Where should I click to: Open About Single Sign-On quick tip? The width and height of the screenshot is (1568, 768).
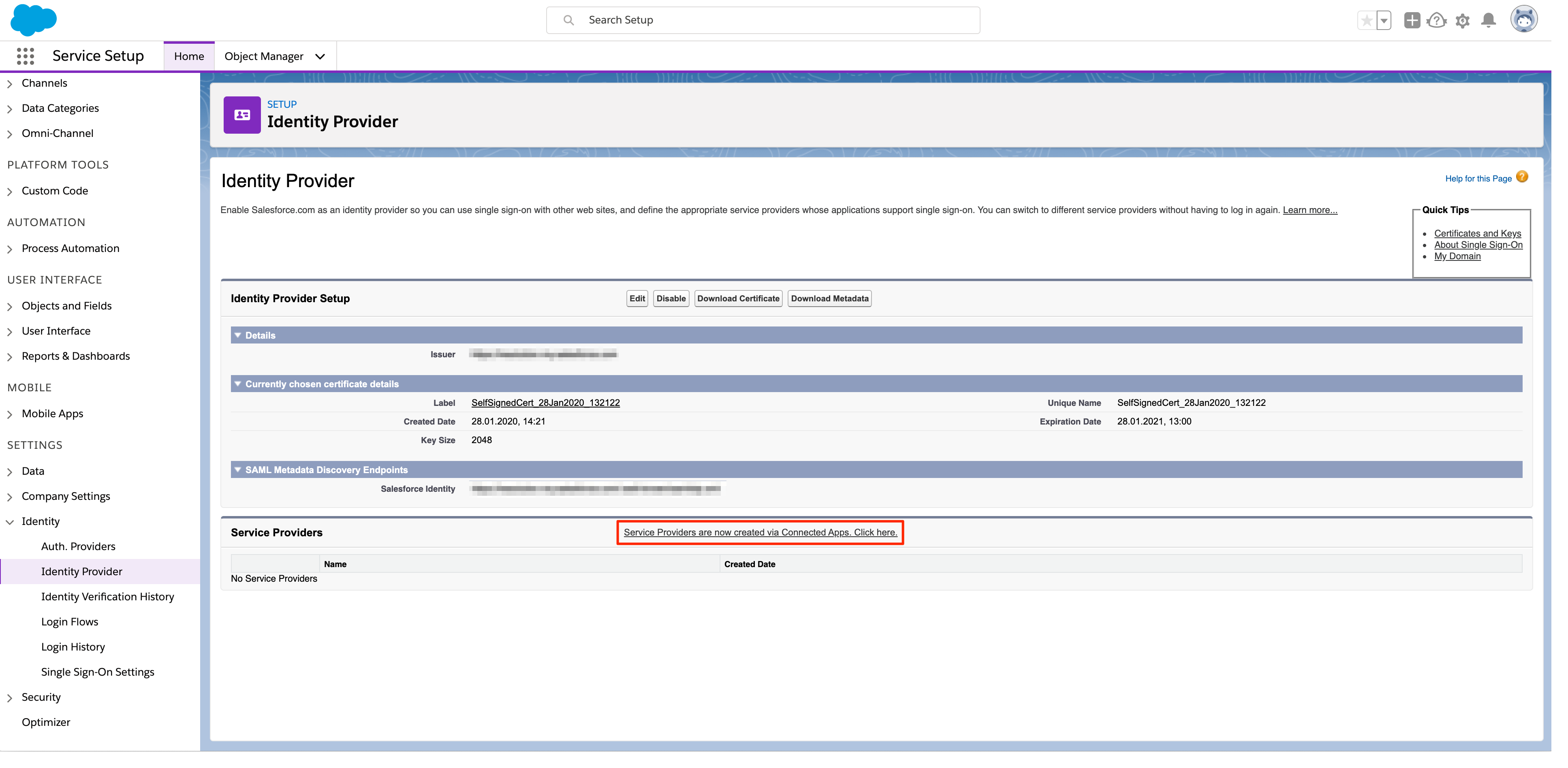pos(1478,245)
